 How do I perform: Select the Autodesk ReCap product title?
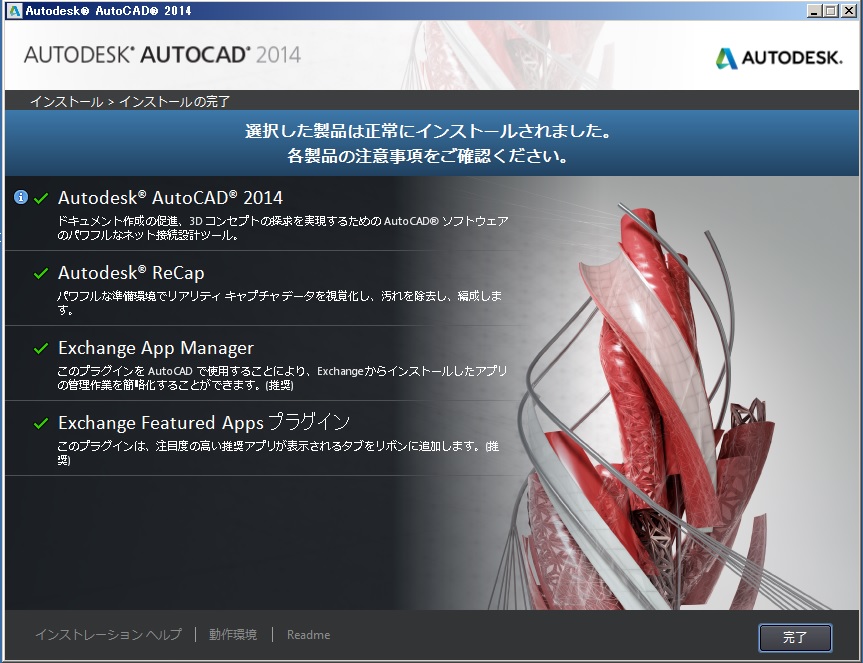tap(131, 273)
